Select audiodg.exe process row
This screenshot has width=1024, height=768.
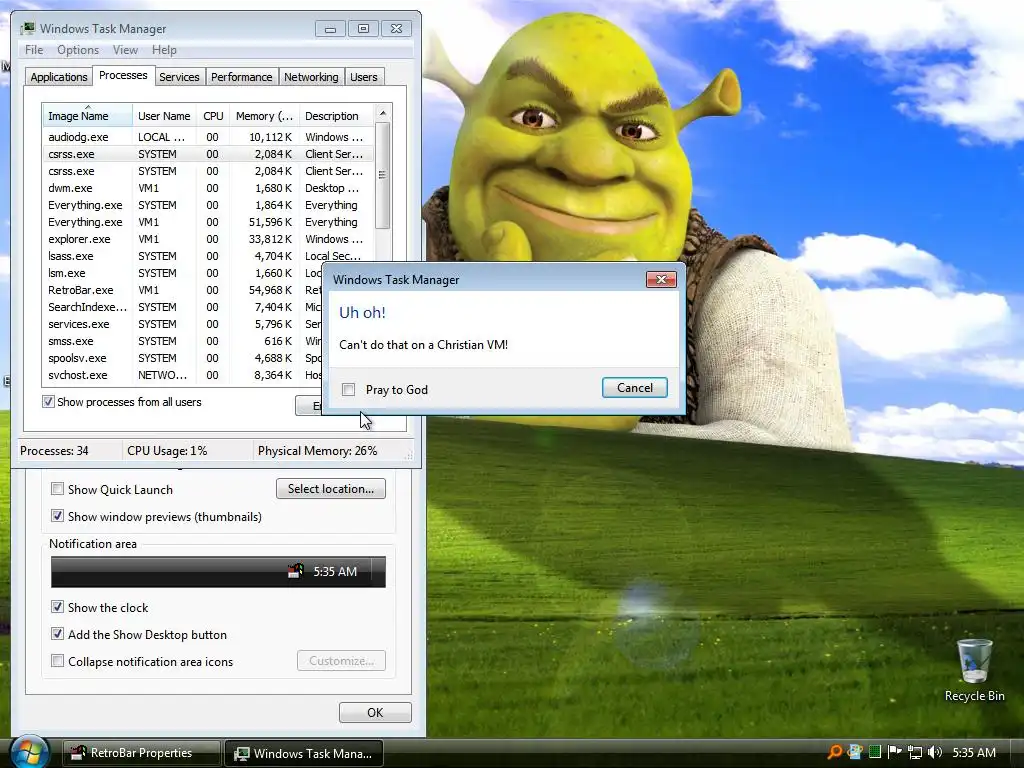point(207,137)
